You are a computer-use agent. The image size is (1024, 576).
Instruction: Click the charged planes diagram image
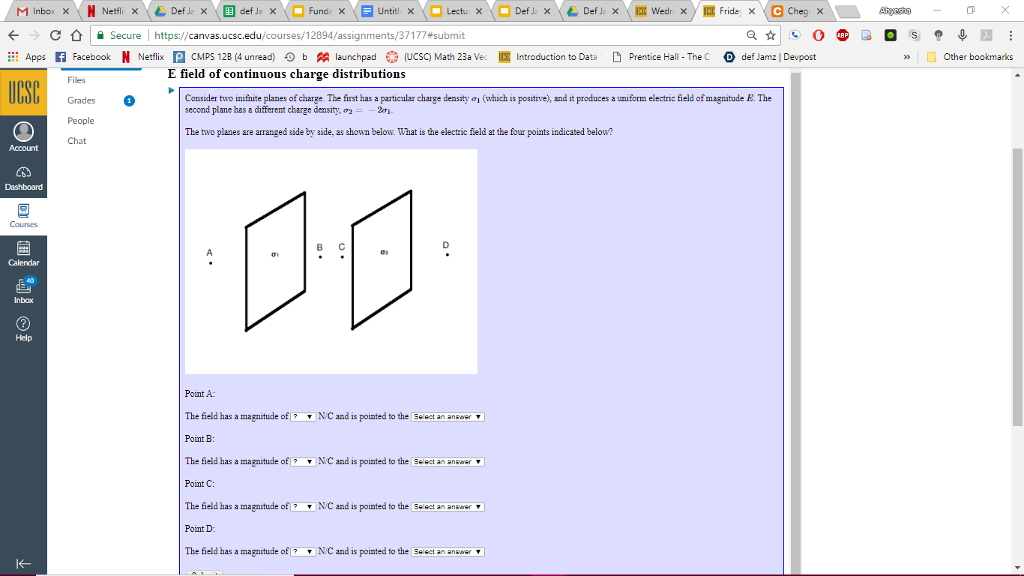click(x=331, y=261)
